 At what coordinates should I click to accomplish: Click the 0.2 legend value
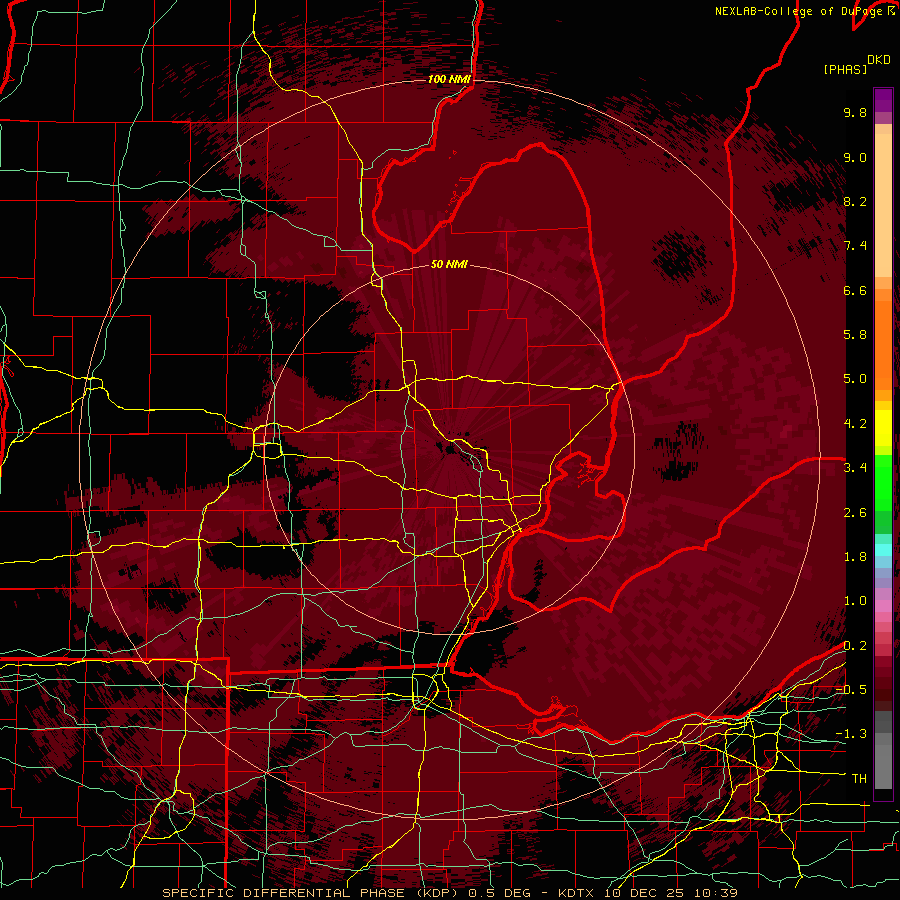click(x=855, y=646)
